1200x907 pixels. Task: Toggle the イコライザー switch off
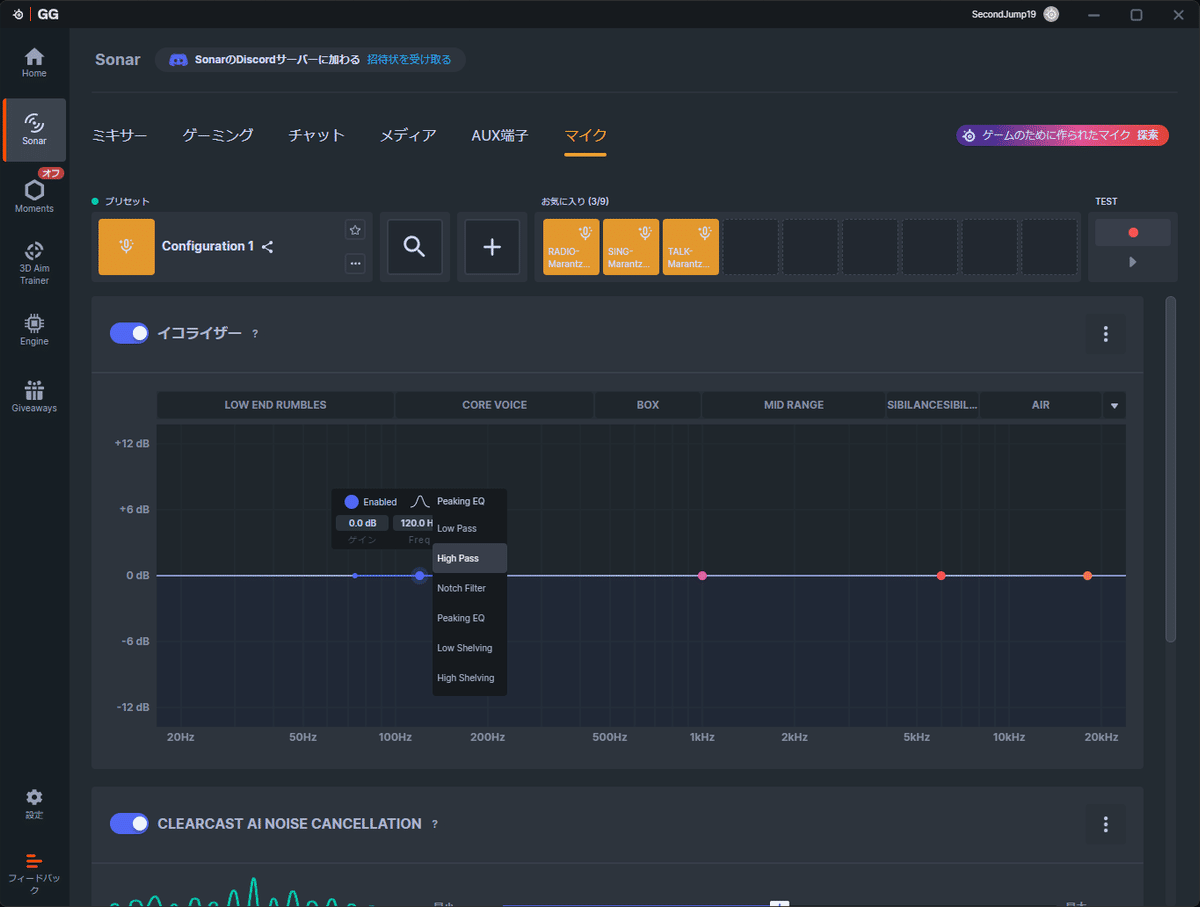[x=129, y=333]
